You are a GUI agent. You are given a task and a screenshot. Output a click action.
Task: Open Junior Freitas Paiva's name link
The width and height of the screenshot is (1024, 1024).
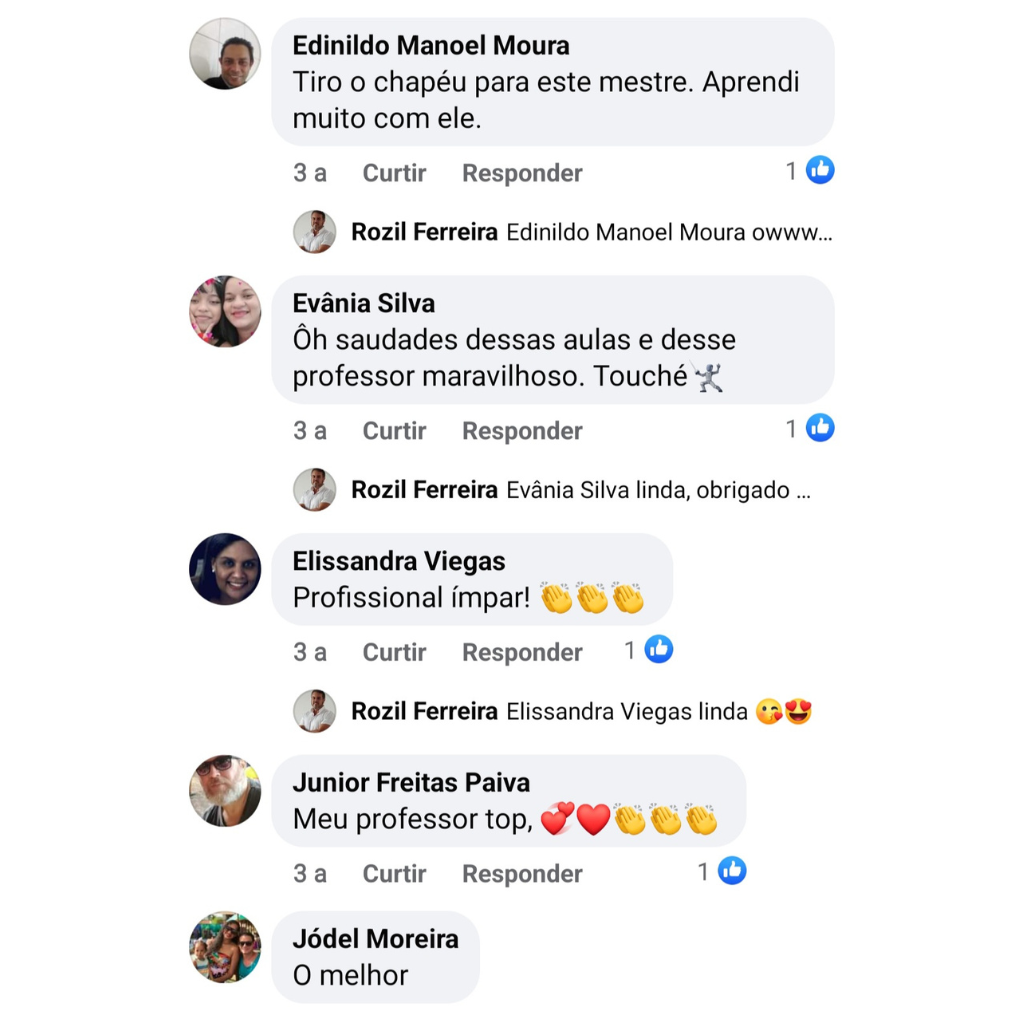411,783
